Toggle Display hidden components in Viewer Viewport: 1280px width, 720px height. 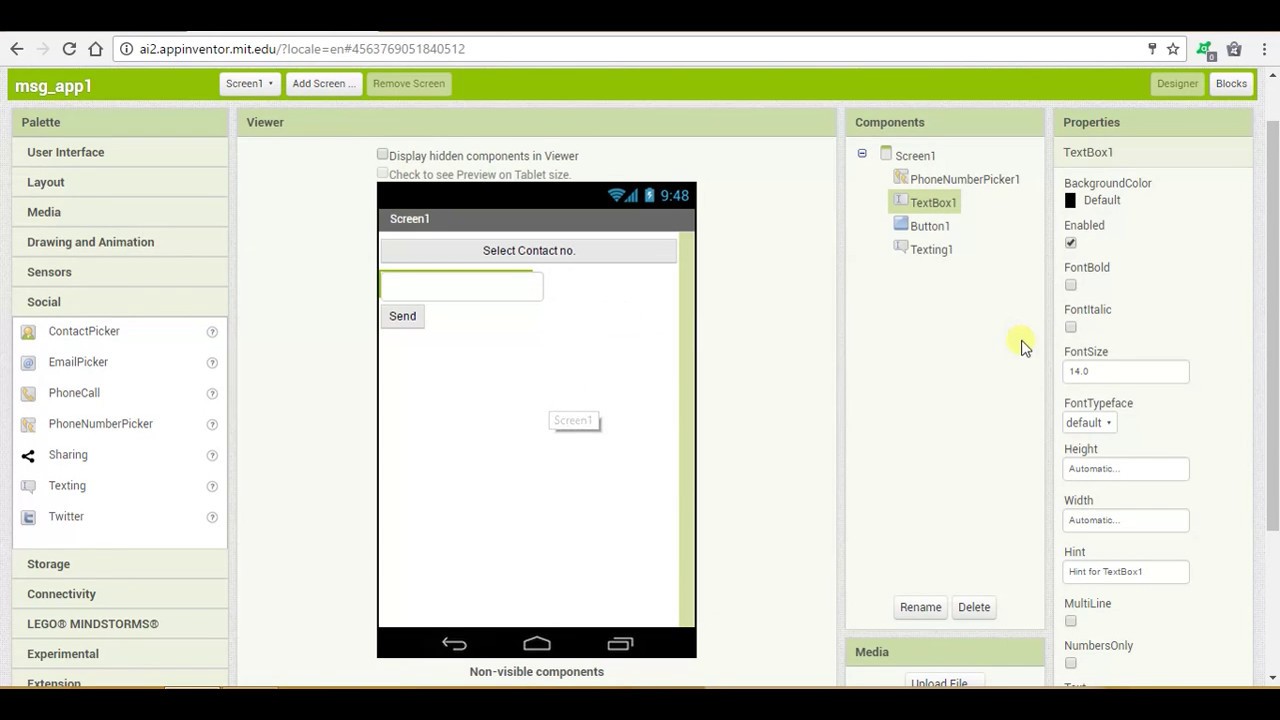pos(382,154)
